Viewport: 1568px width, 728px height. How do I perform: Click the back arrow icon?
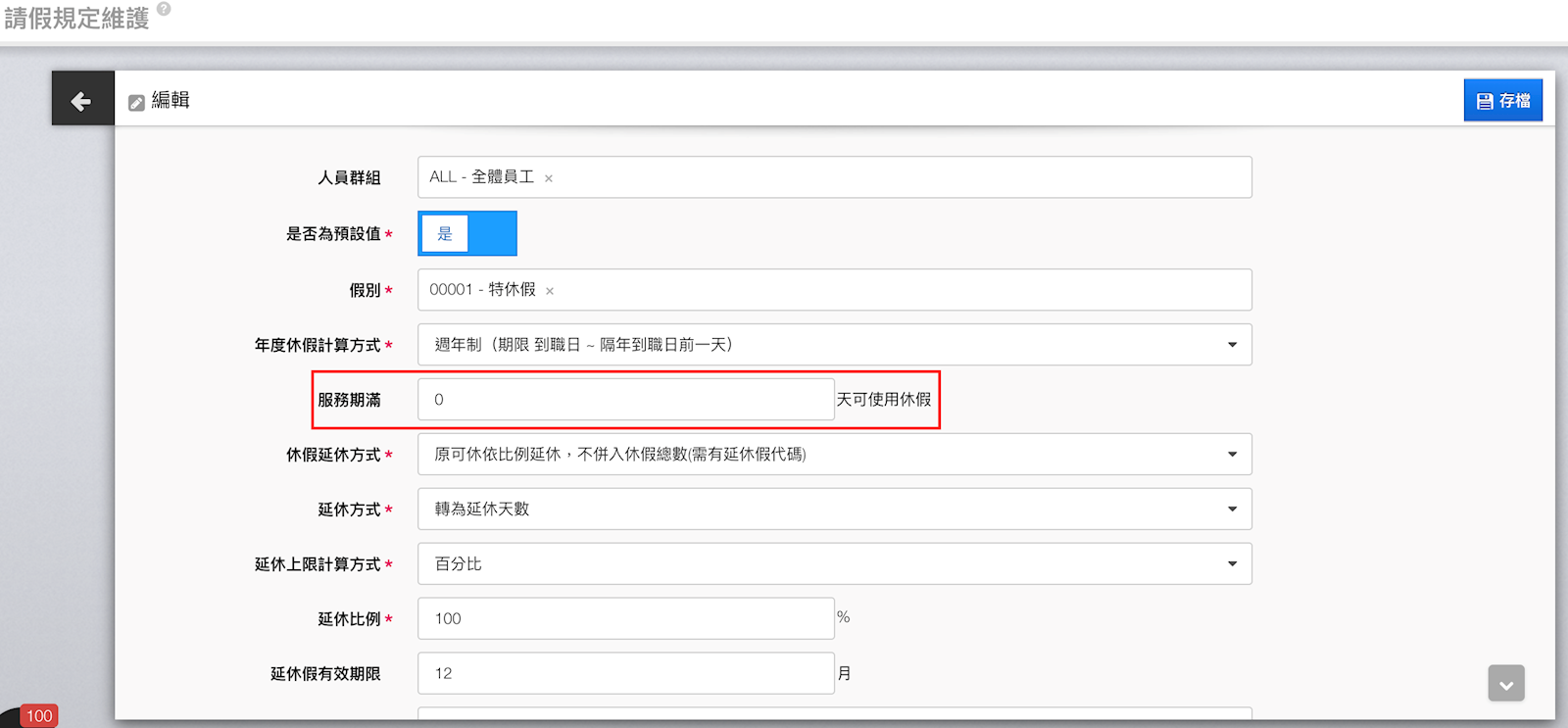82,100
